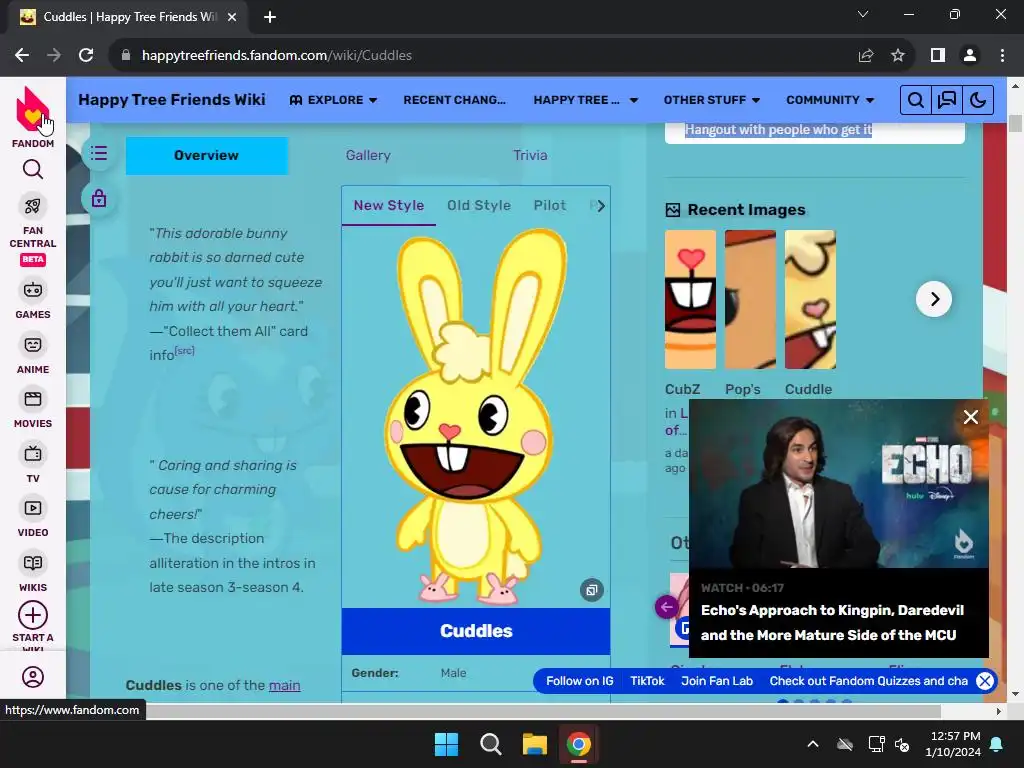This screenshot has height=768, width=1024.
Task: Open File Explorer from taskbar
Action: click(534, 744)
